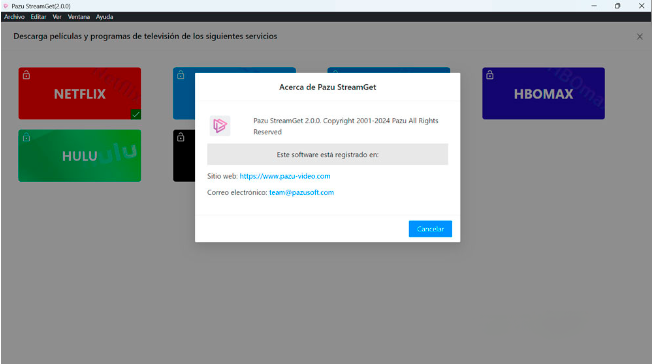This screenshot has height=364, width=652.
Task: Close the Pazu StreamGet window
Action: pyautogui.click(x=641, y=6)
